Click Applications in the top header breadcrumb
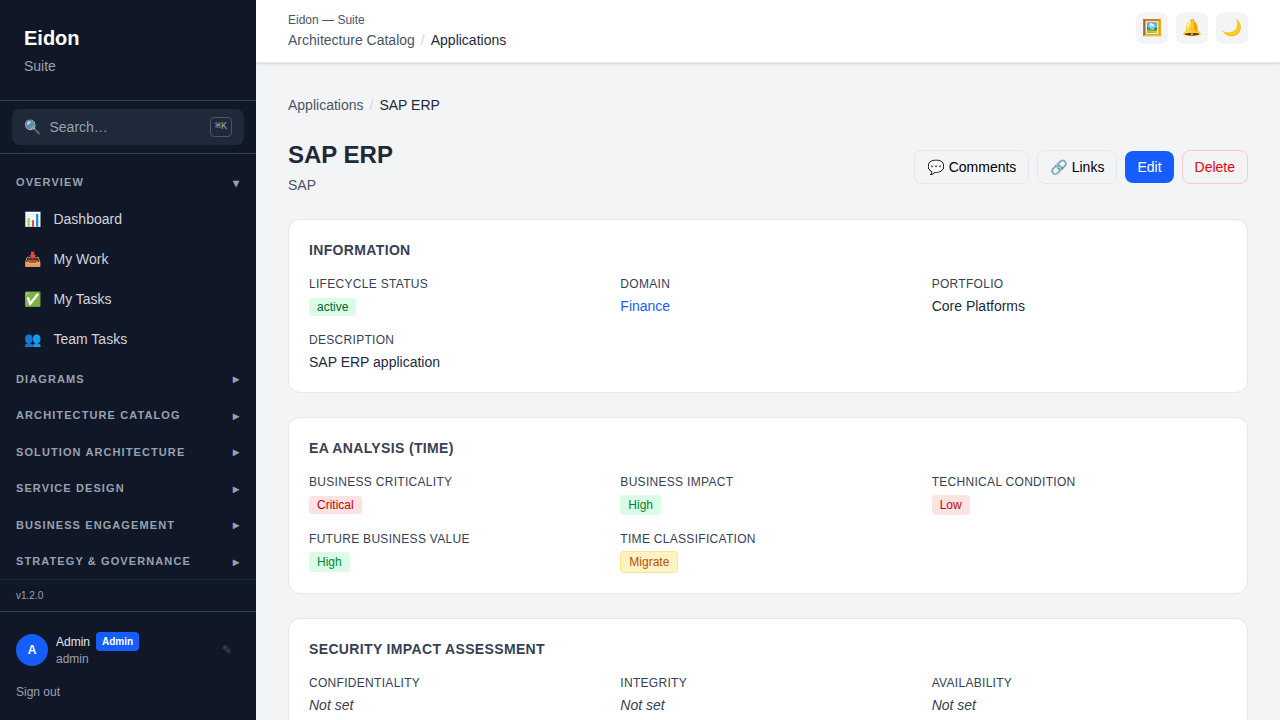Image resolution: width=1280 pixels, height=720 pixels. (468, 40)
